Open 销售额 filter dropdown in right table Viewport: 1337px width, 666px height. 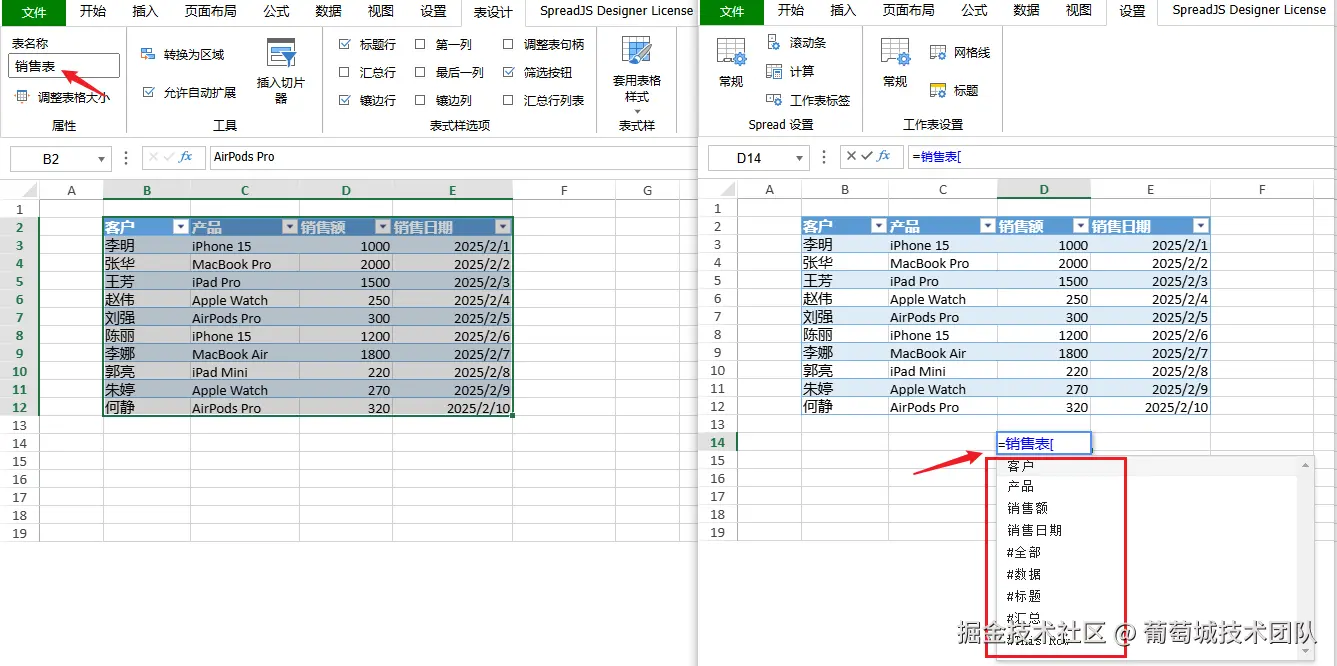[x=1081, y=226]
